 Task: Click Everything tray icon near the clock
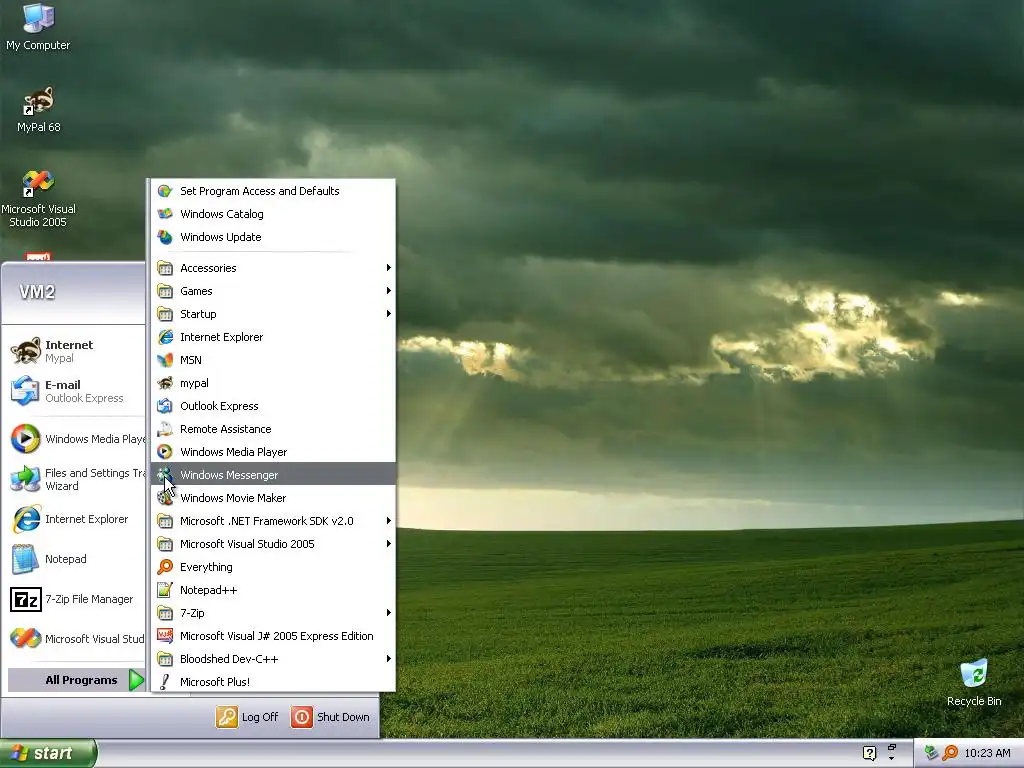(x=950, y=753)
